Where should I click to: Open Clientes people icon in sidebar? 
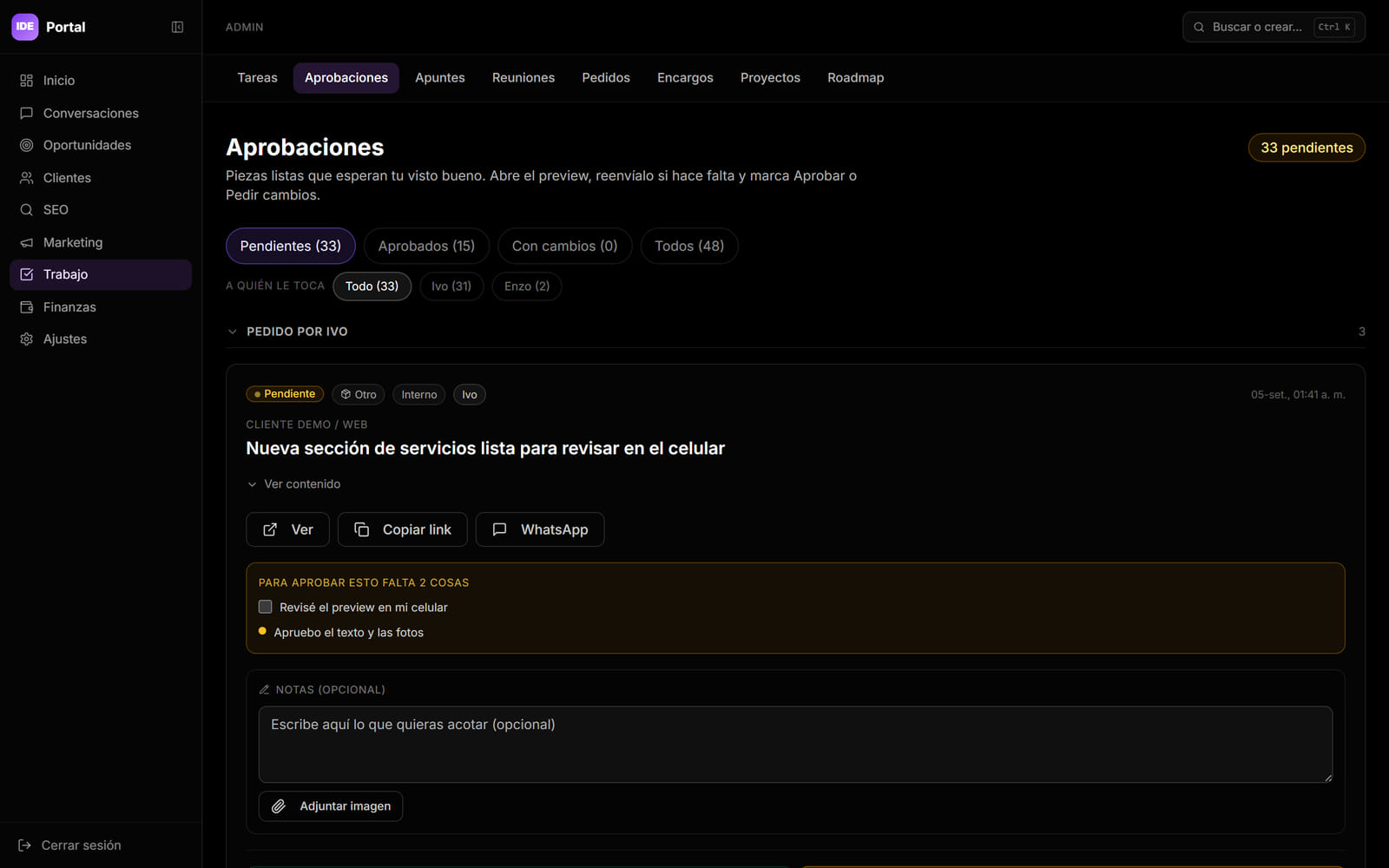(x=27, y=178)
